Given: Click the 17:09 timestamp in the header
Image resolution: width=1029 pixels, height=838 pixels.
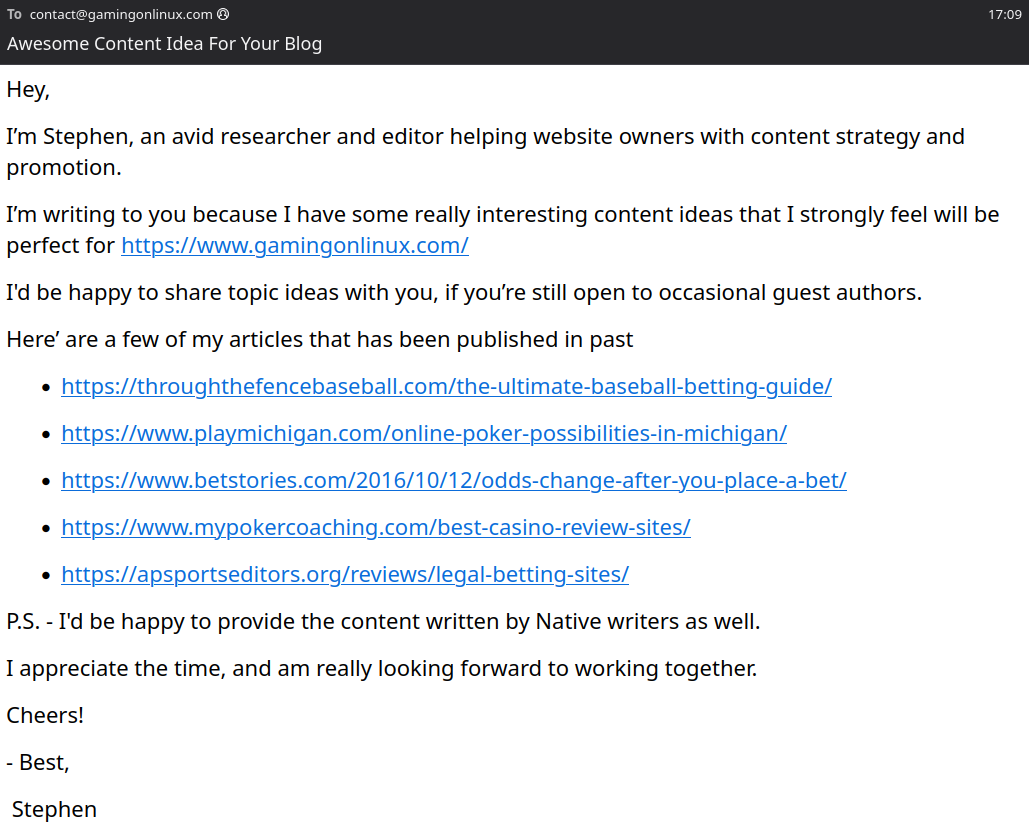Looking at the screenshot, I should [1004, 15].
